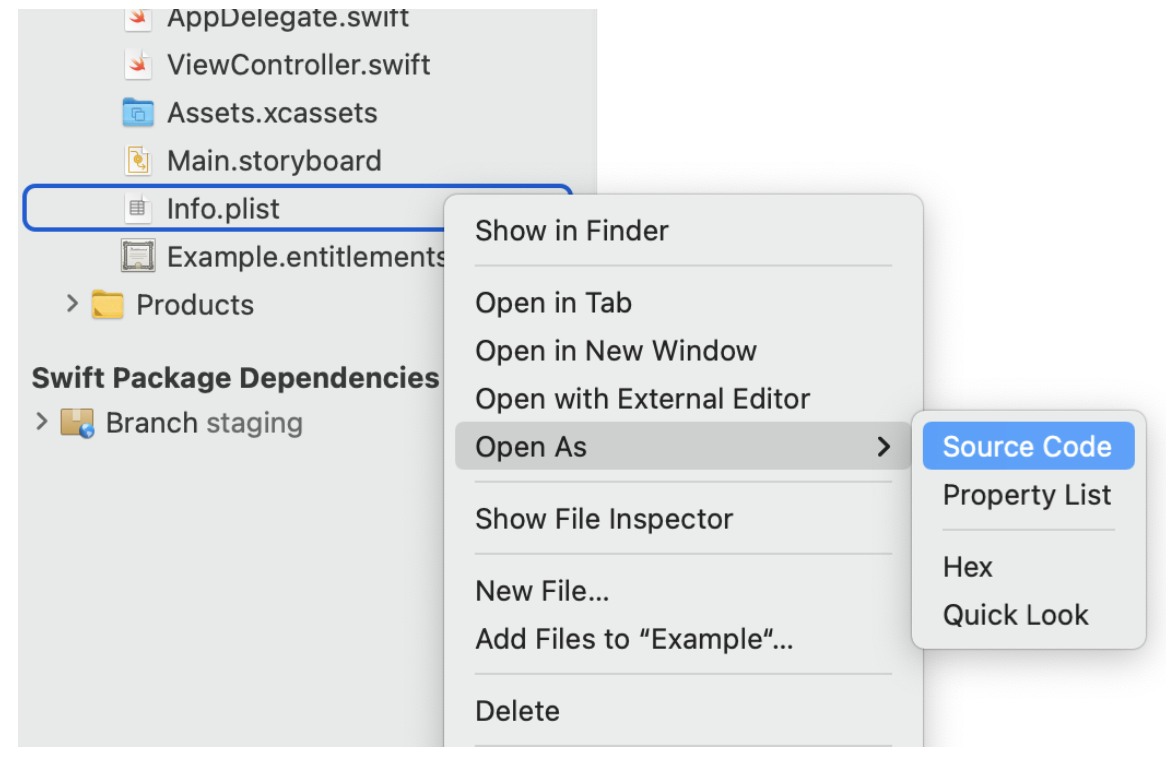The height and width of the screenshot is (768, 1166).
Task: Click the Branch package box icon
Action: click(77, 423)
